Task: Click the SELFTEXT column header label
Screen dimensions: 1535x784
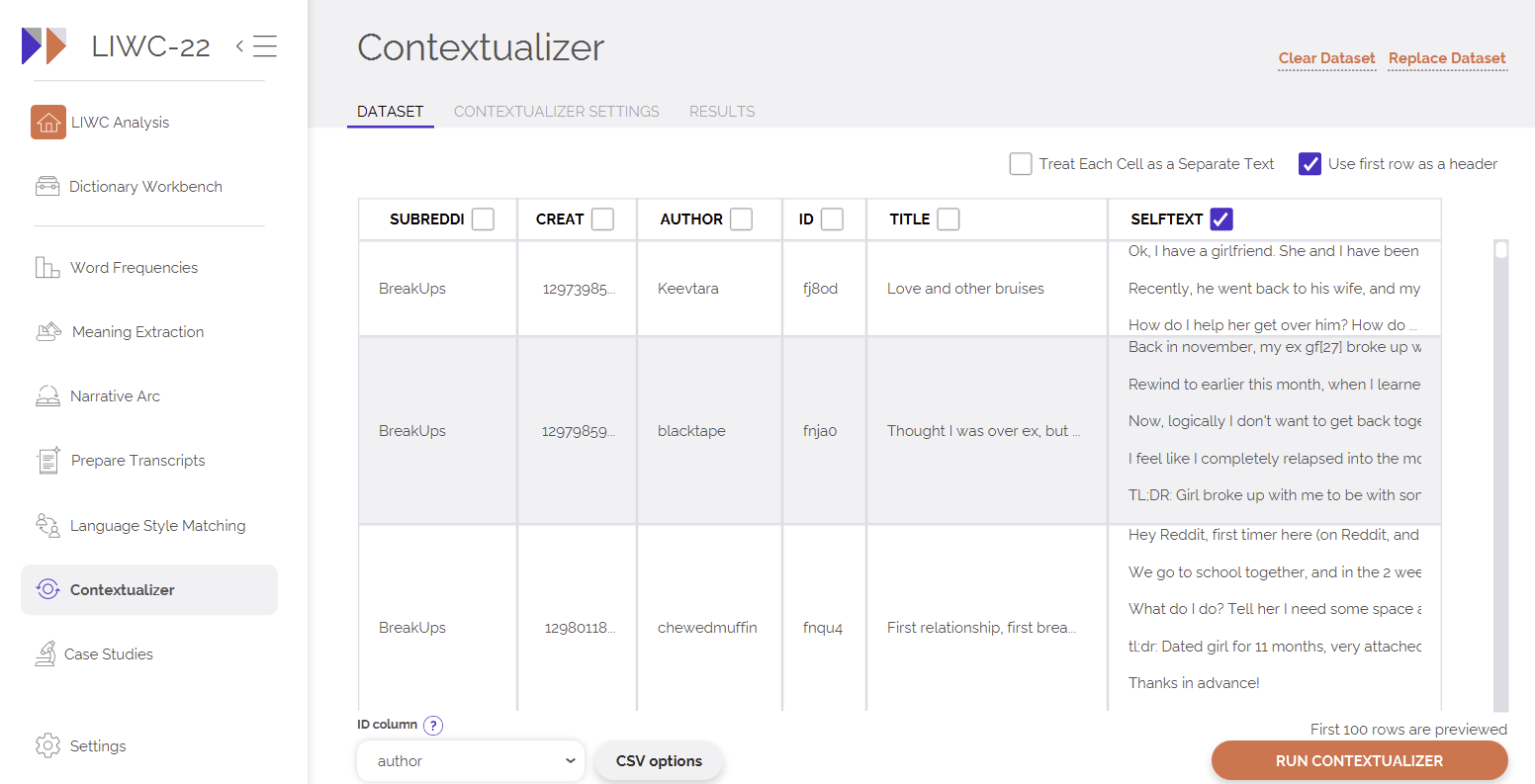Action: pyautogui.click(x=1166, y=219)
